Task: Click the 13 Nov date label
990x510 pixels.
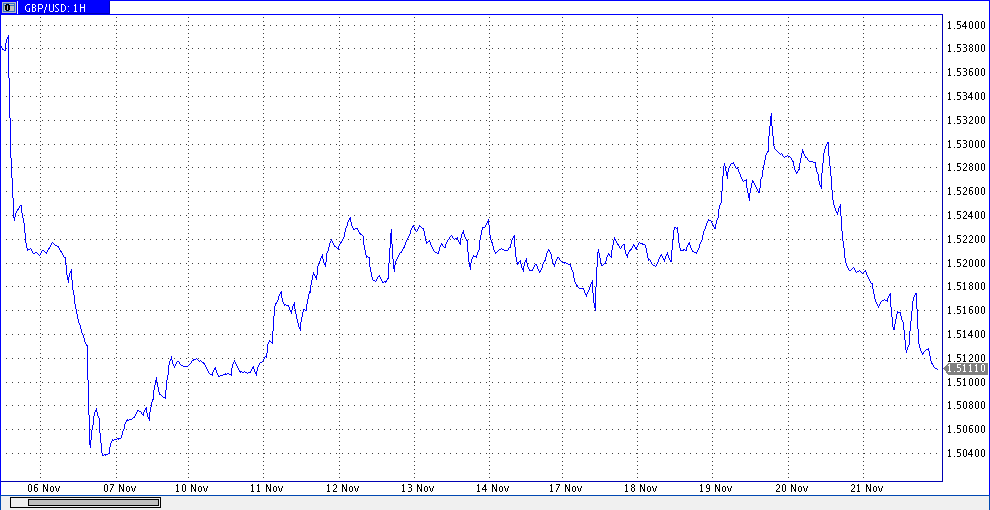Action: coord(417,489)
